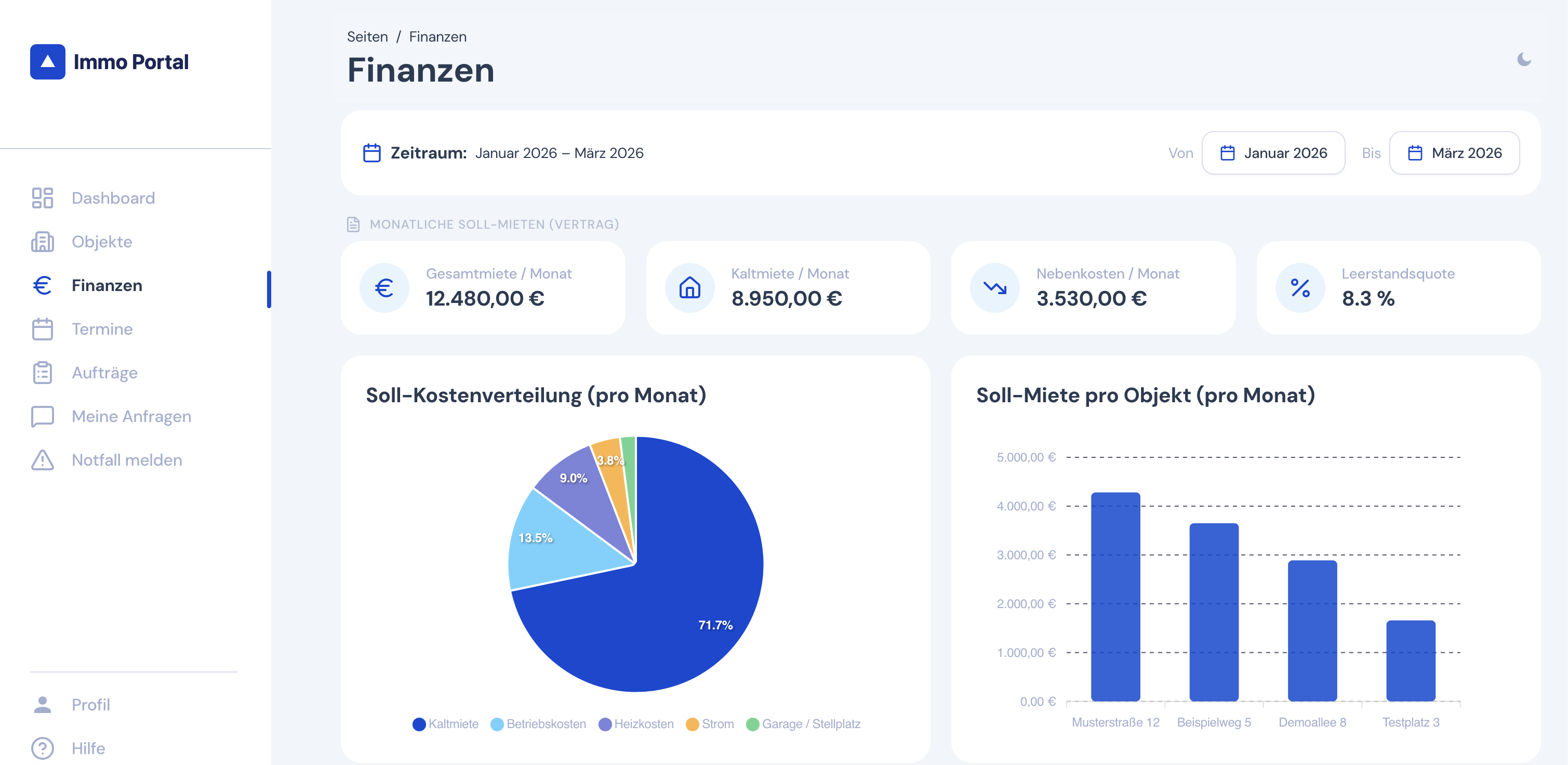Hide the Betriebskosten series in the pie legend

pyautogui.click(x=538, y=724)
